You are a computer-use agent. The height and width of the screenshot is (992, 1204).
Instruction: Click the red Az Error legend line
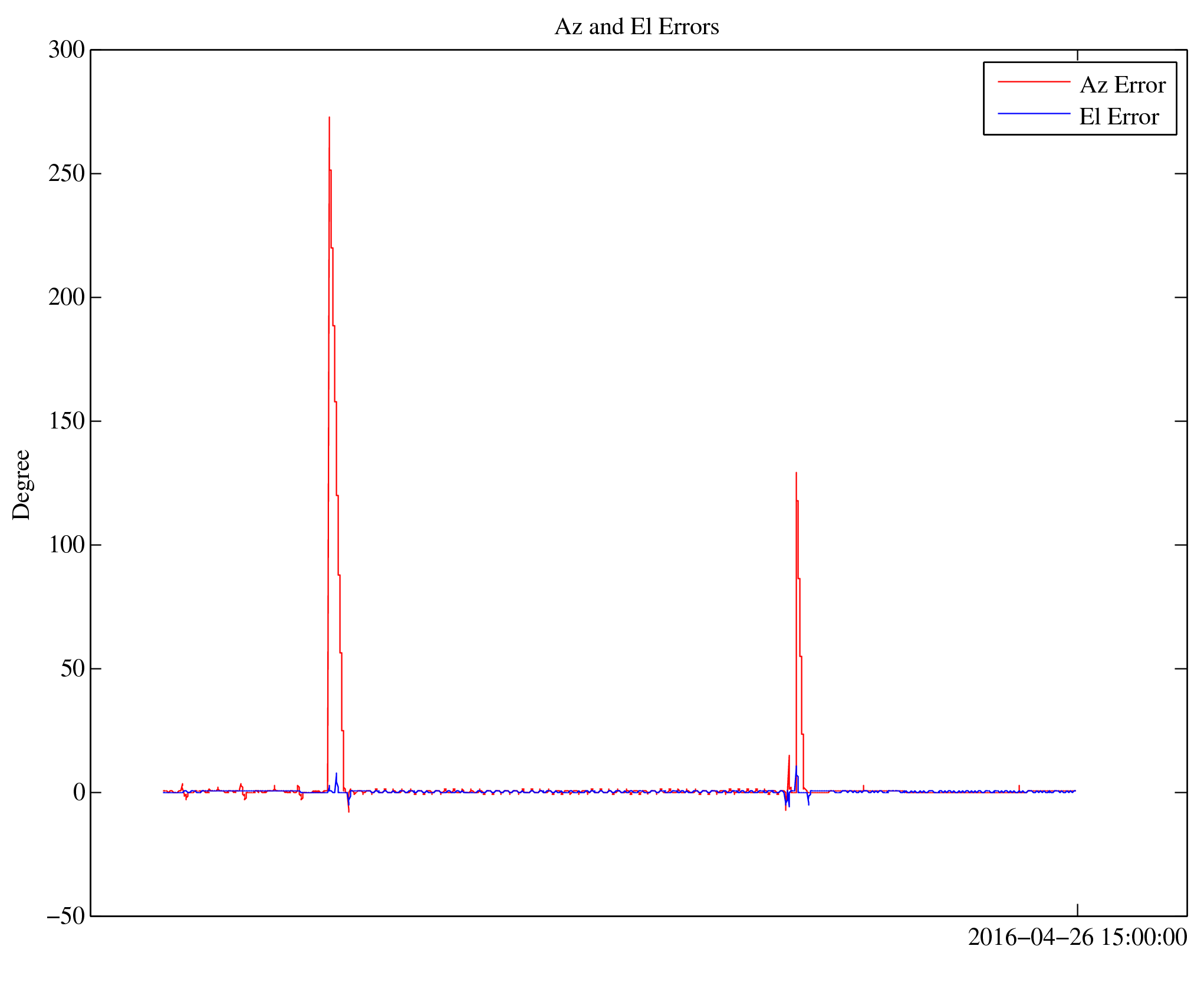point(1033,82)
